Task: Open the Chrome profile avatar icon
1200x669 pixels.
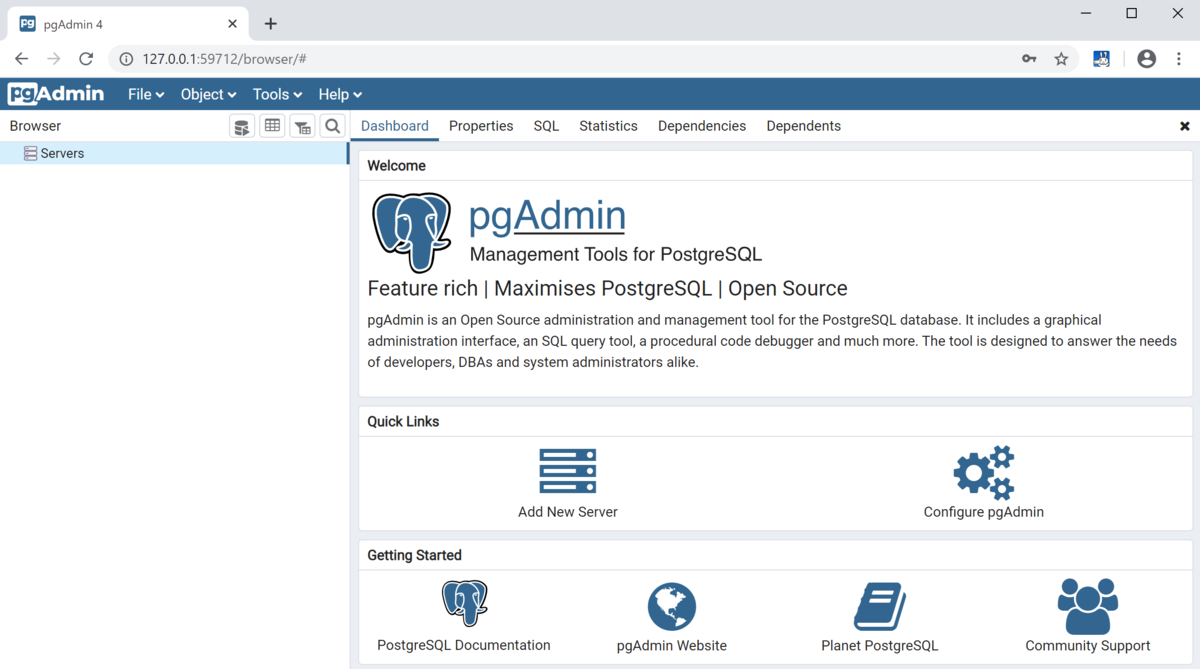Action: (1147, 59)
